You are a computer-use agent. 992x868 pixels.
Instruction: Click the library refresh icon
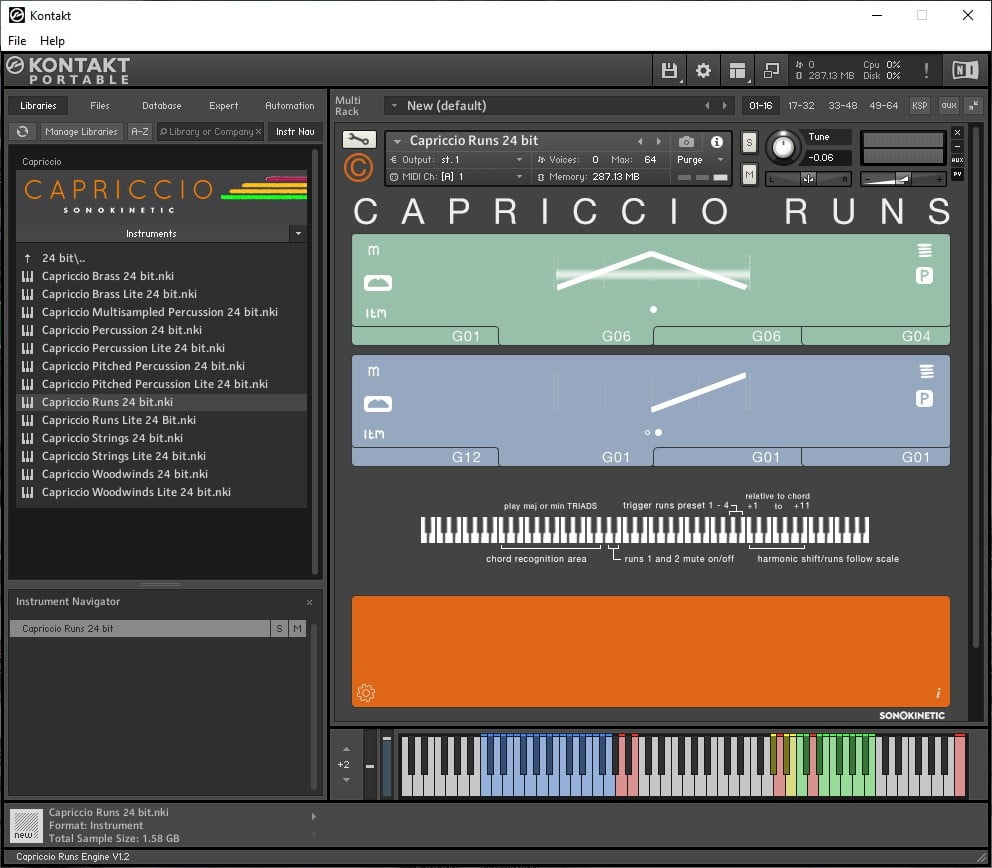point(23,132)
